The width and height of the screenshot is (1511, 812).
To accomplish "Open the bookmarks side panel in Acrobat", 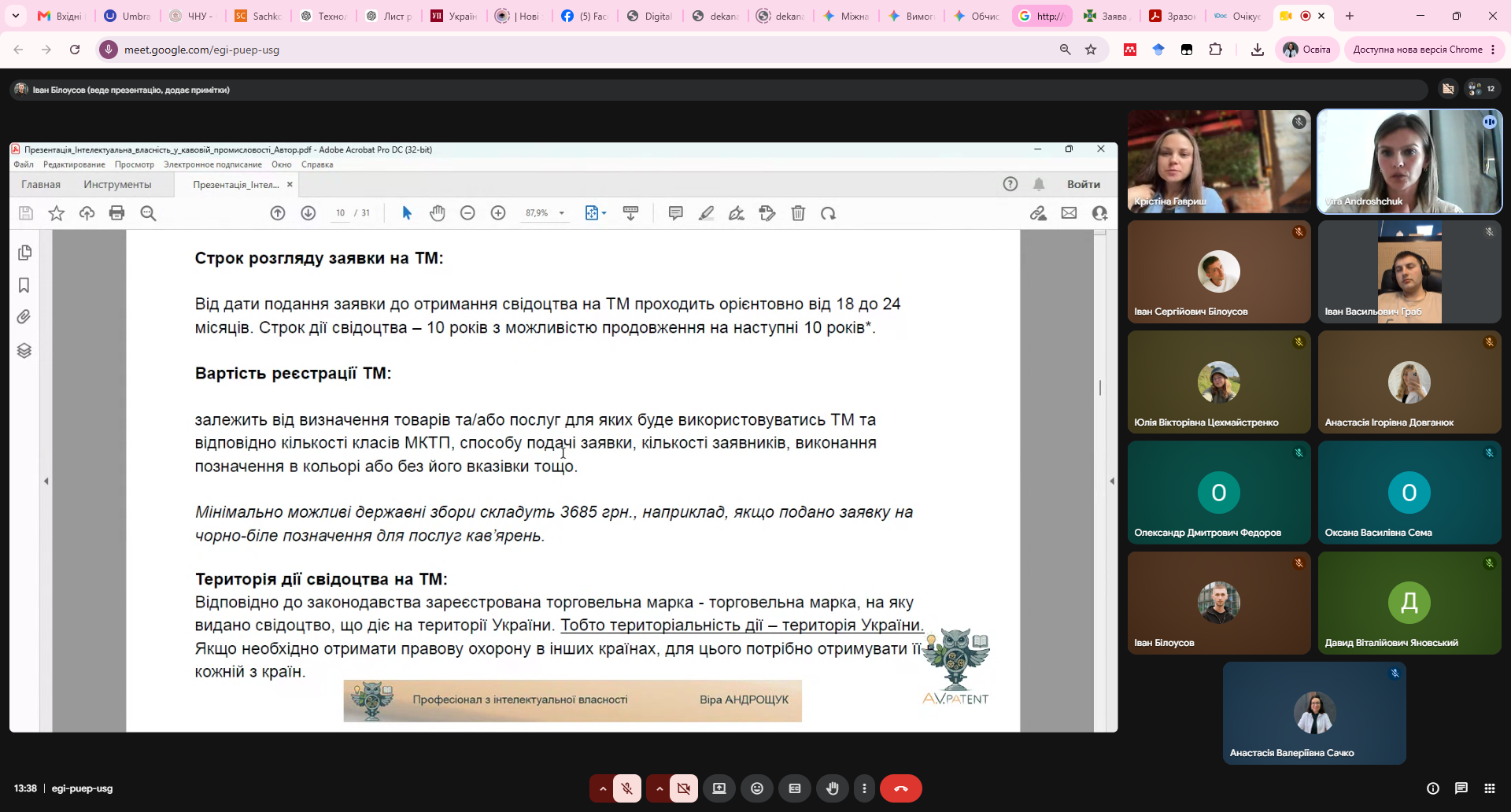I will (24, 285).
